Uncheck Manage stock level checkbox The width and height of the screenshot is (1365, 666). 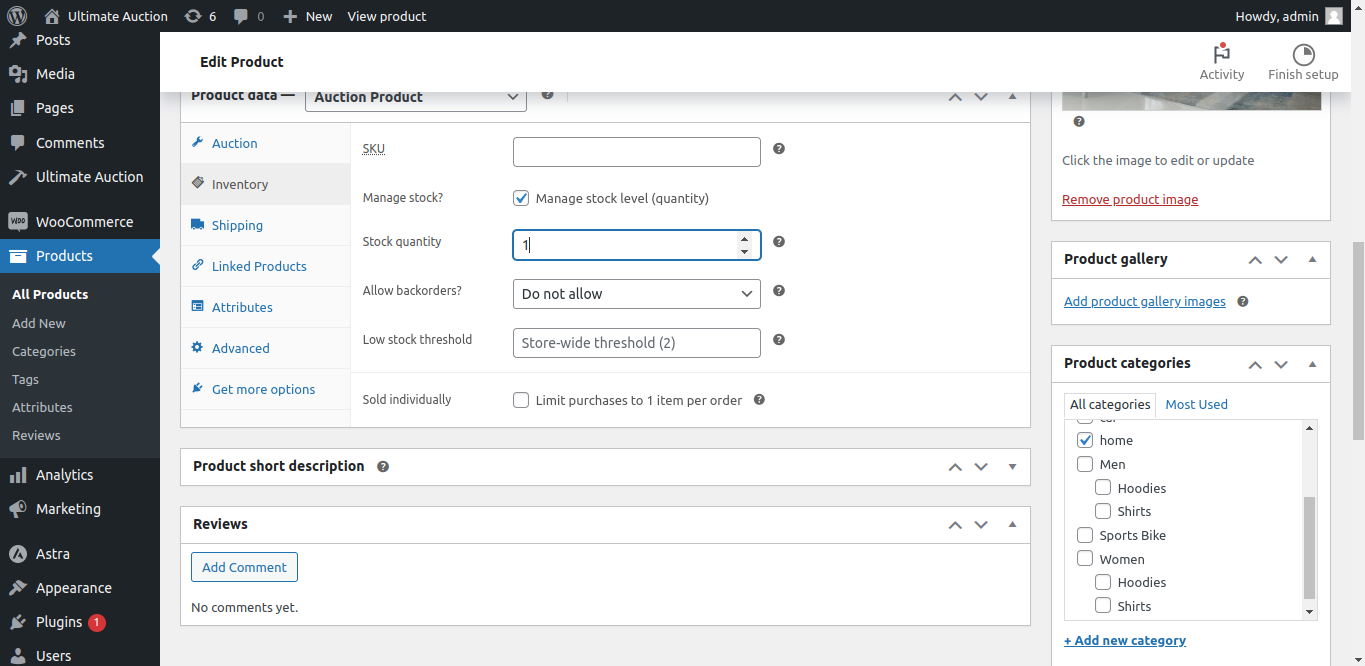pyautogui.click(x=521, y=198)
